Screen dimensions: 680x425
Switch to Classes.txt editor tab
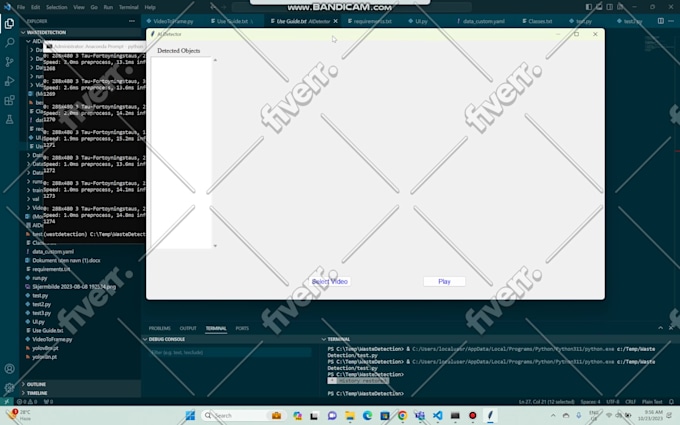coord(540,21)
